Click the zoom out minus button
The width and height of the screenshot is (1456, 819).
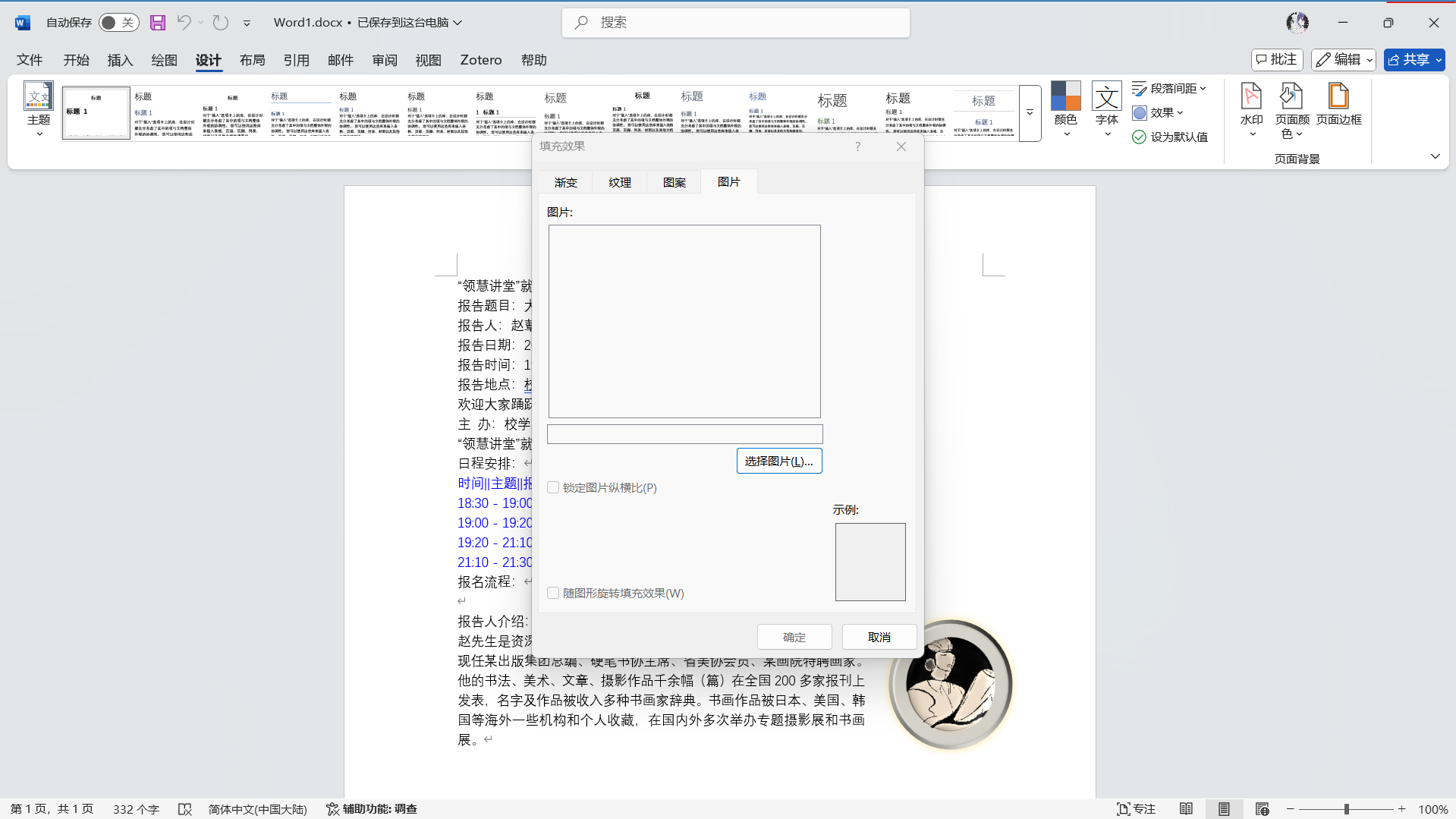tap(1290, 809)
